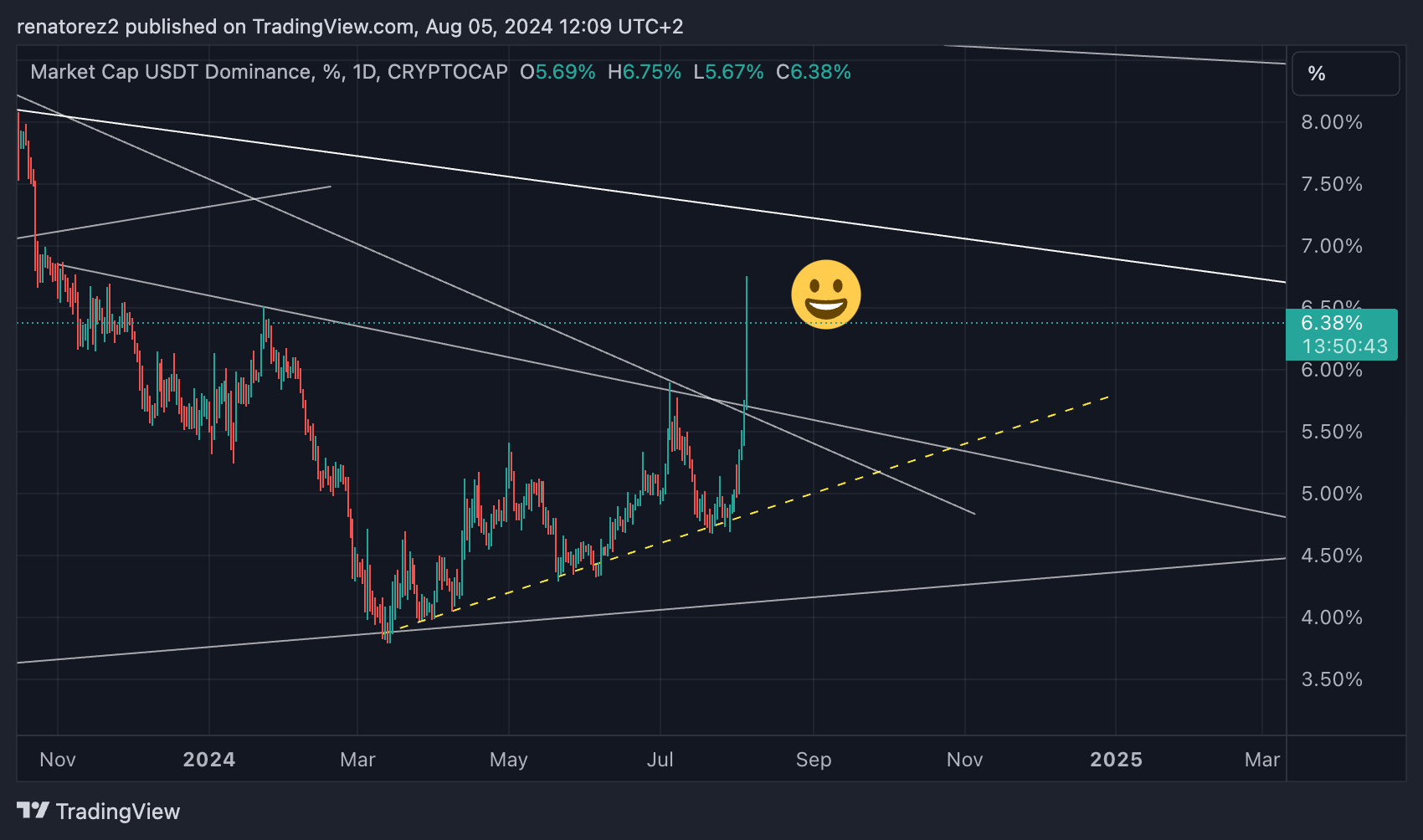1423x840 pixels.
Task: Click the 2025 label on time axis
Action: [1116, 760]
